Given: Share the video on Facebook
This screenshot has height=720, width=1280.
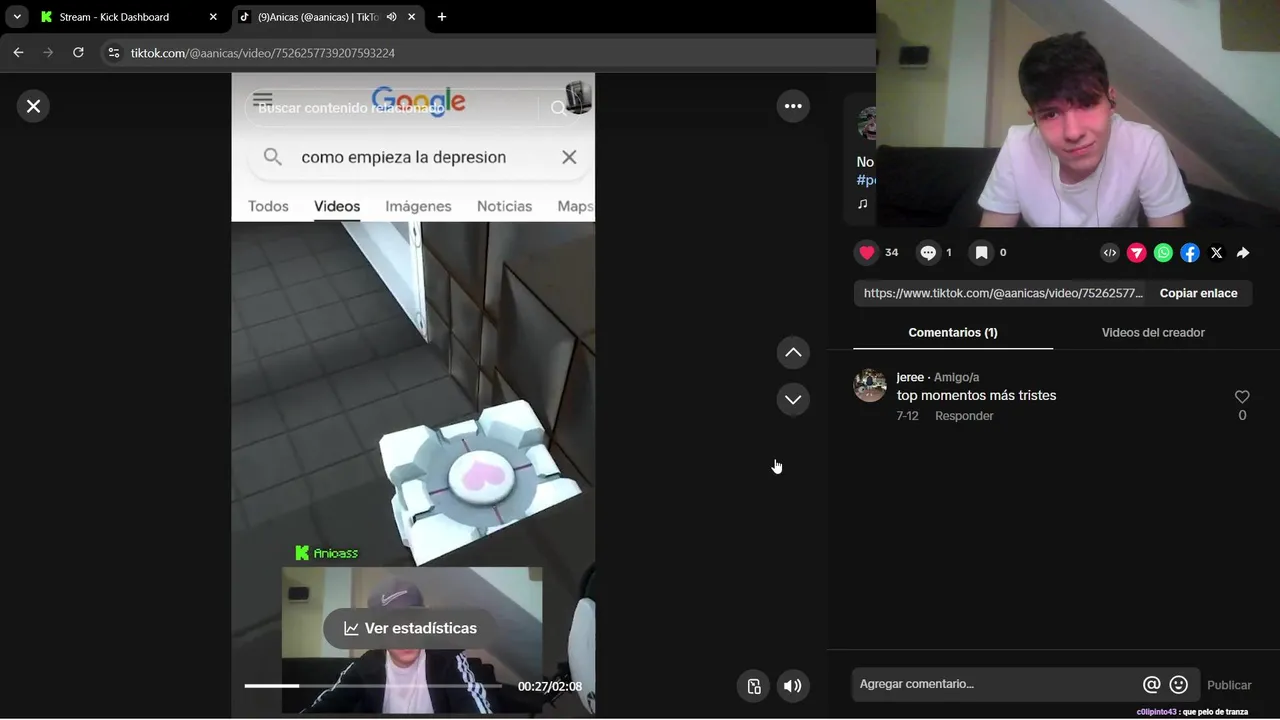Looking at the screenshot, I should (1190, 253).
